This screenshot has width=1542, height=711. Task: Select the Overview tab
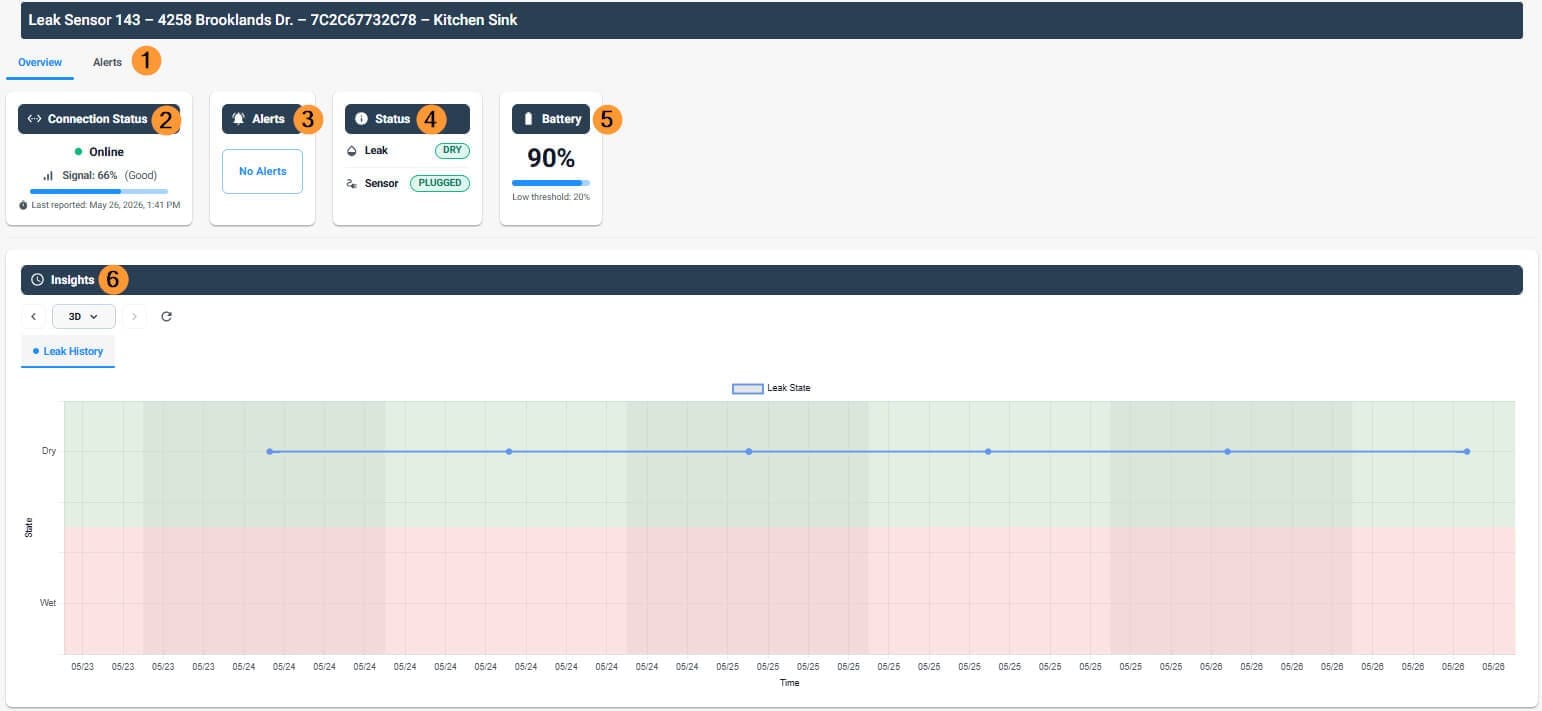coord(40,62)
